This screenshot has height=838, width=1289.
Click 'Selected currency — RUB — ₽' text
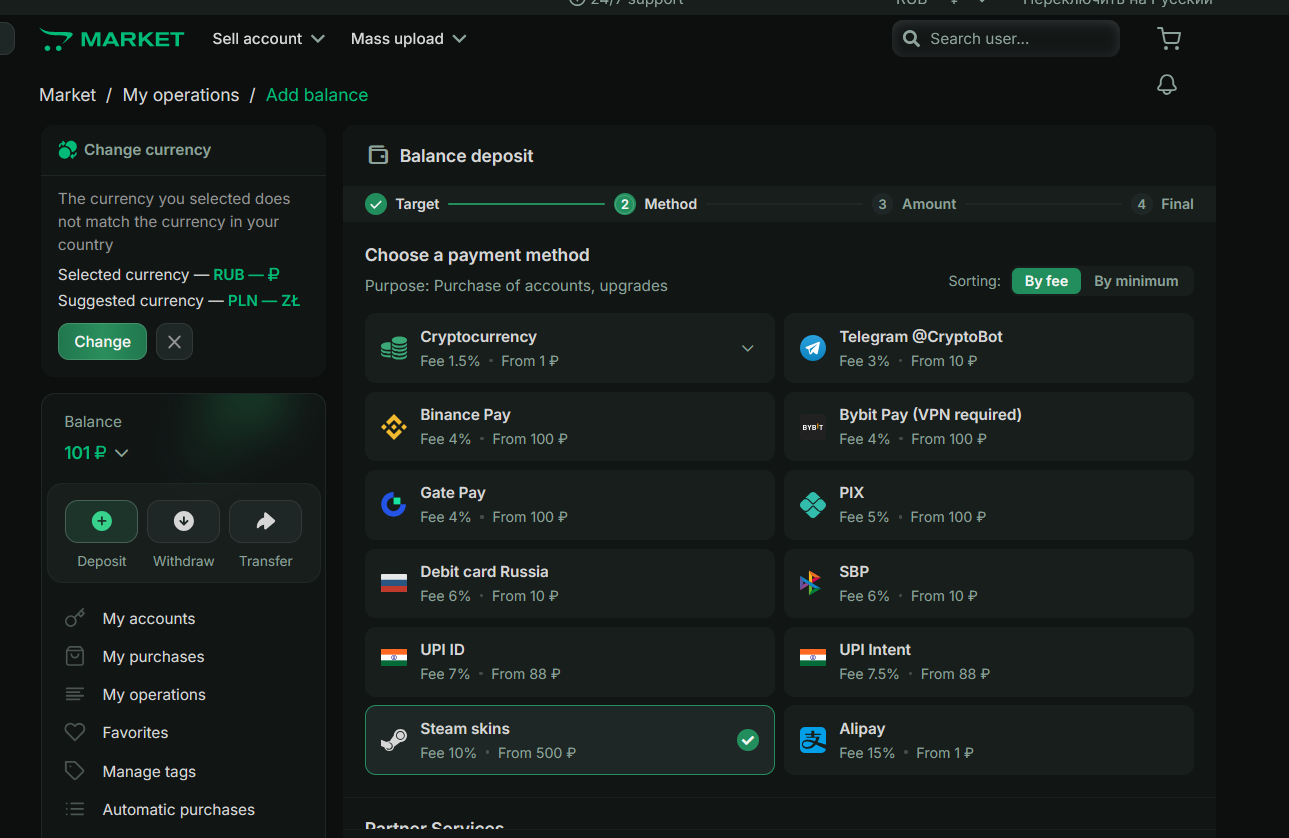pyautogui.click(x=169, y=275)
